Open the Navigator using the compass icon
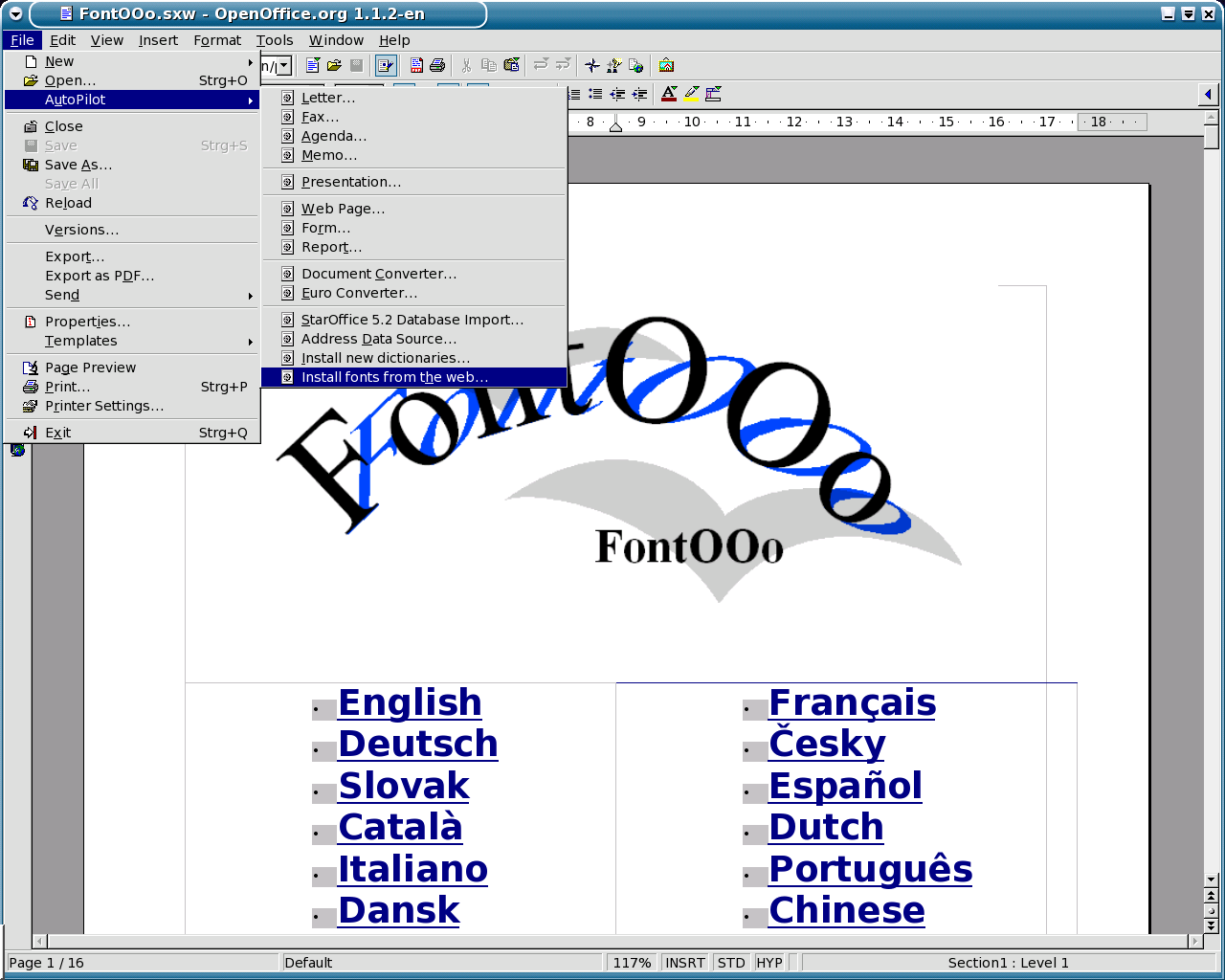The width and height of the screenshot is (1225, 980). point(592,65)
